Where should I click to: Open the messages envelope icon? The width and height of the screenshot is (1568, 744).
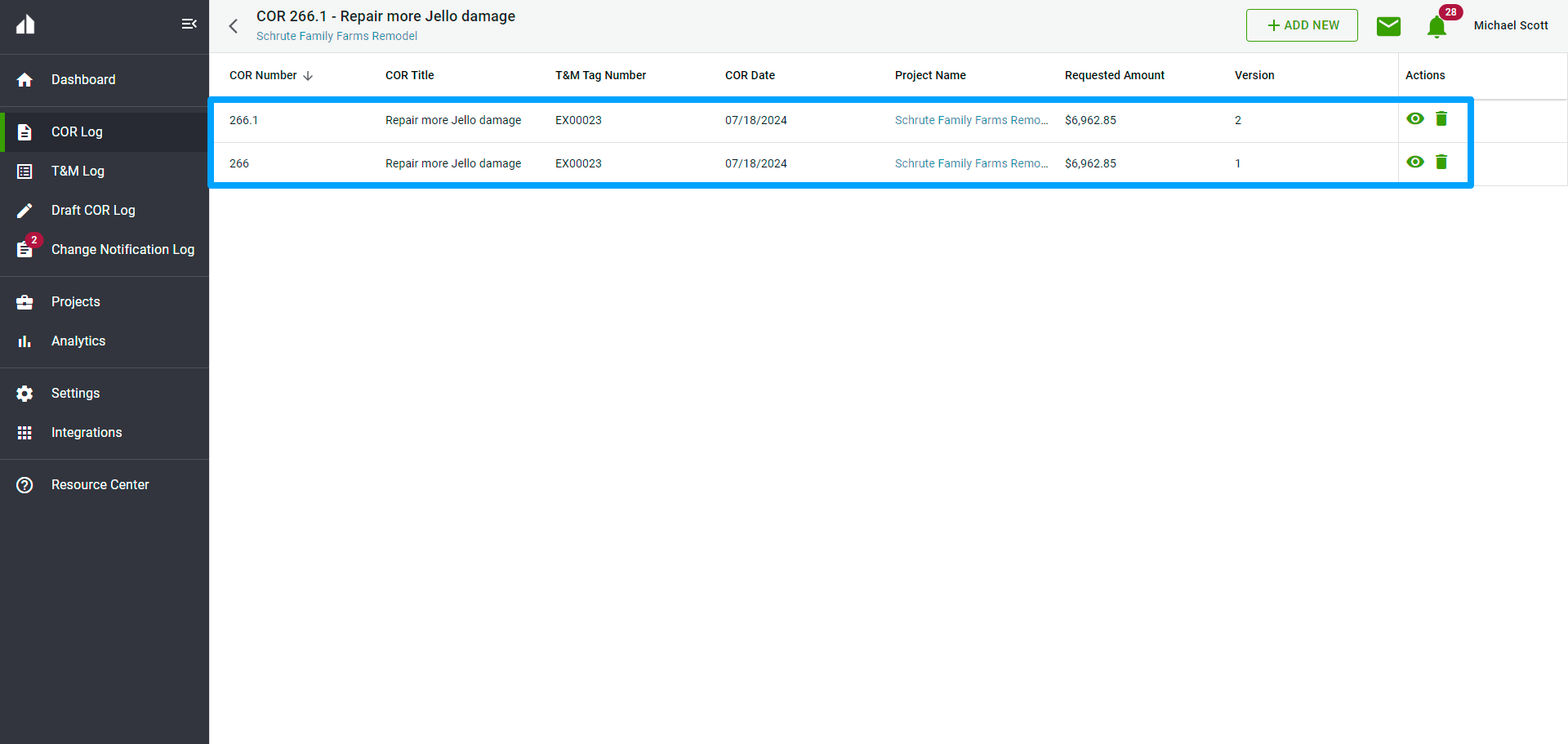pos(1389,25)
